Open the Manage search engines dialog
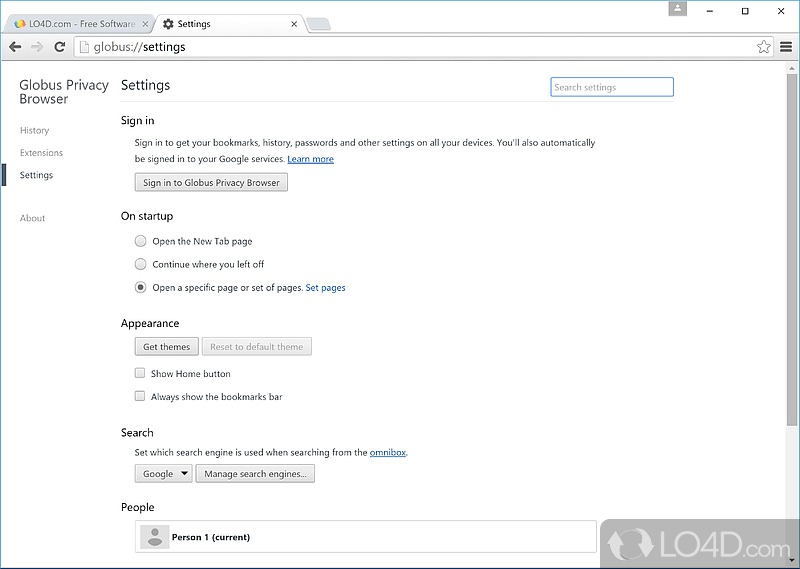Image resolution: width=800 pixels, height=569 pixels. (x=255, y=474)
